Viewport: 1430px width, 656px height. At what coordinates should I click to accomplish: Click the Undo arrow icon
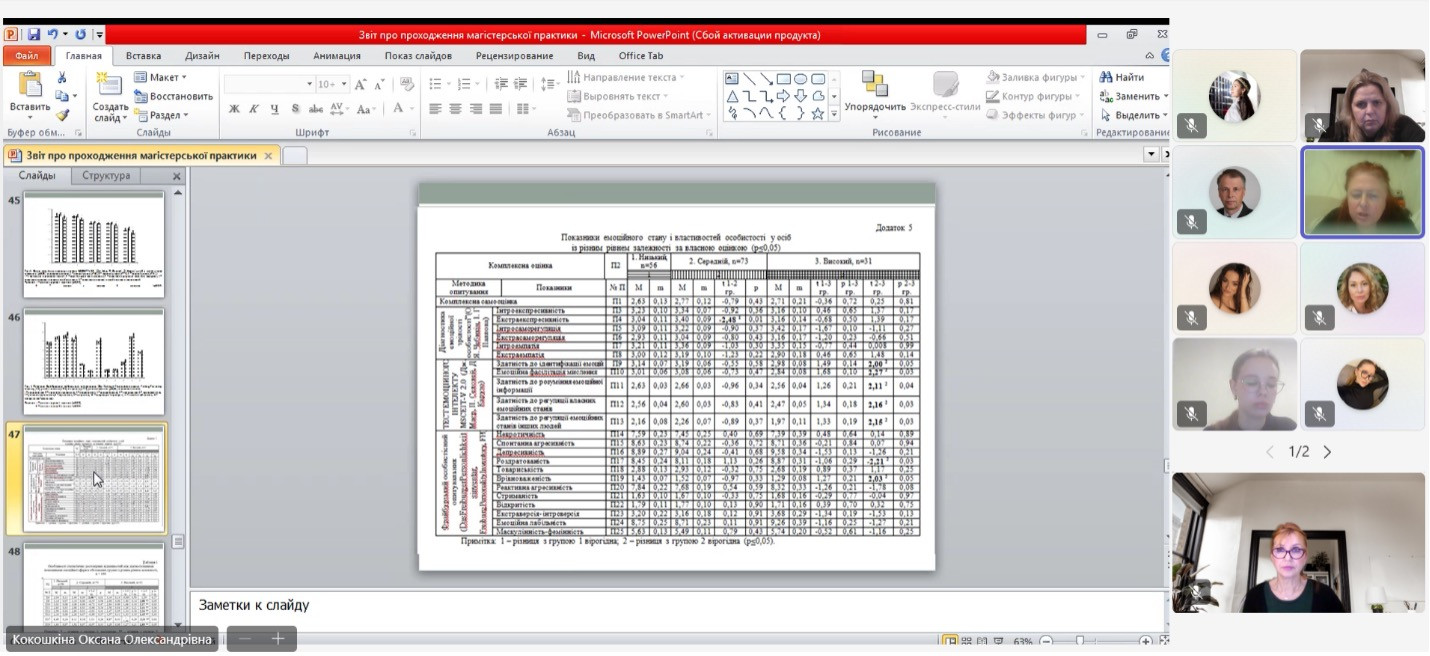coord(53,35)
